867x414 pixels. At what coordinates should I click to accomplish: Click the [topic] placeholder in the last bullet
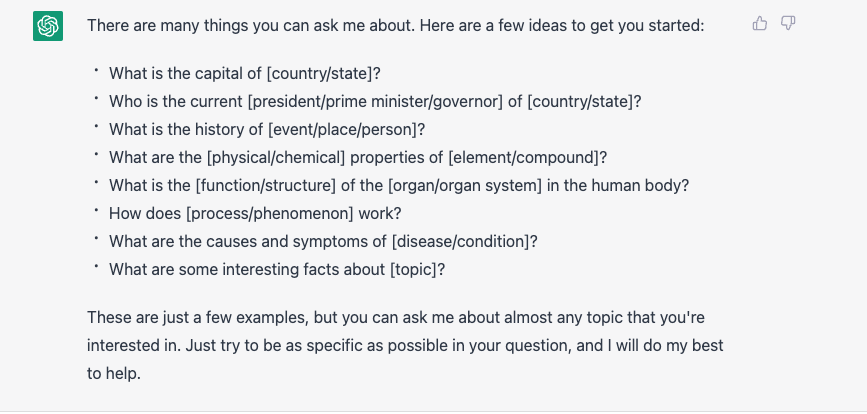pos(413,269)
